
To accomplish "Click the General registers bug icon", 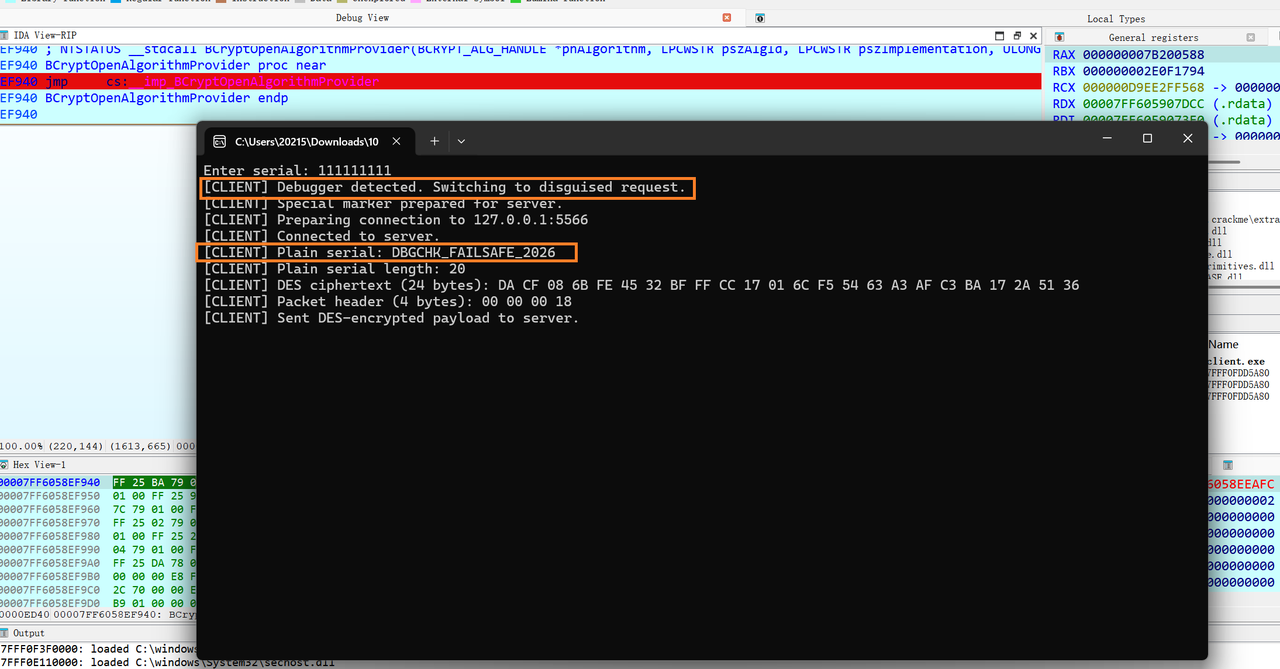I will [1059, 37].
